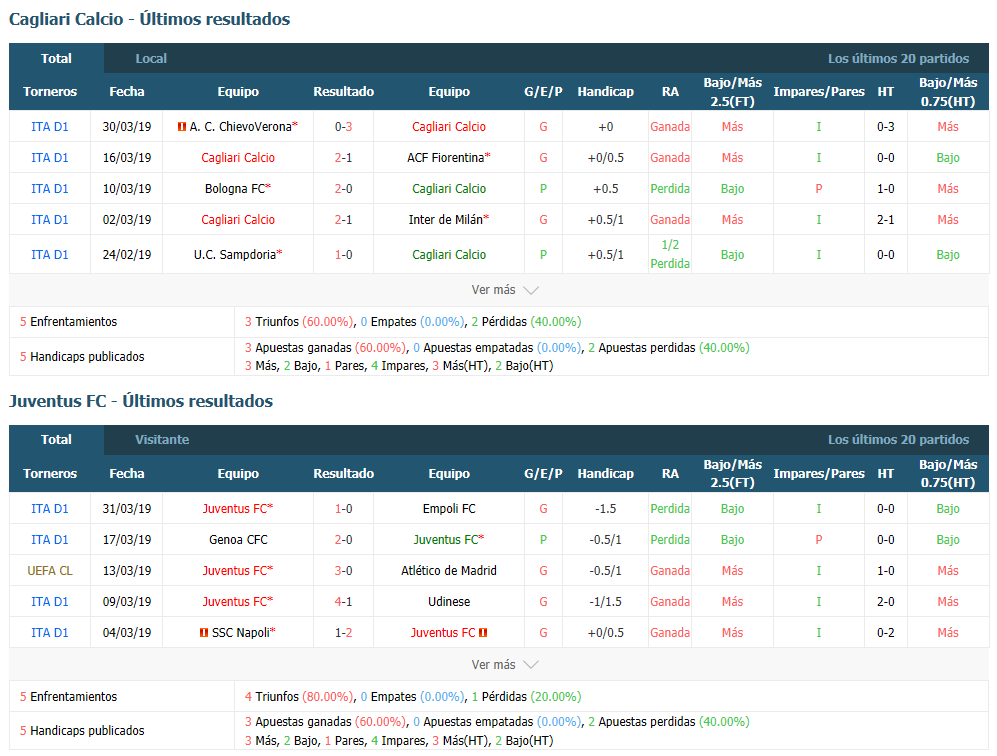Click 1/2 Perdida cell in Sampdoria row
The width and height of the screenshot is (997, 756).
tap(670, 254)
